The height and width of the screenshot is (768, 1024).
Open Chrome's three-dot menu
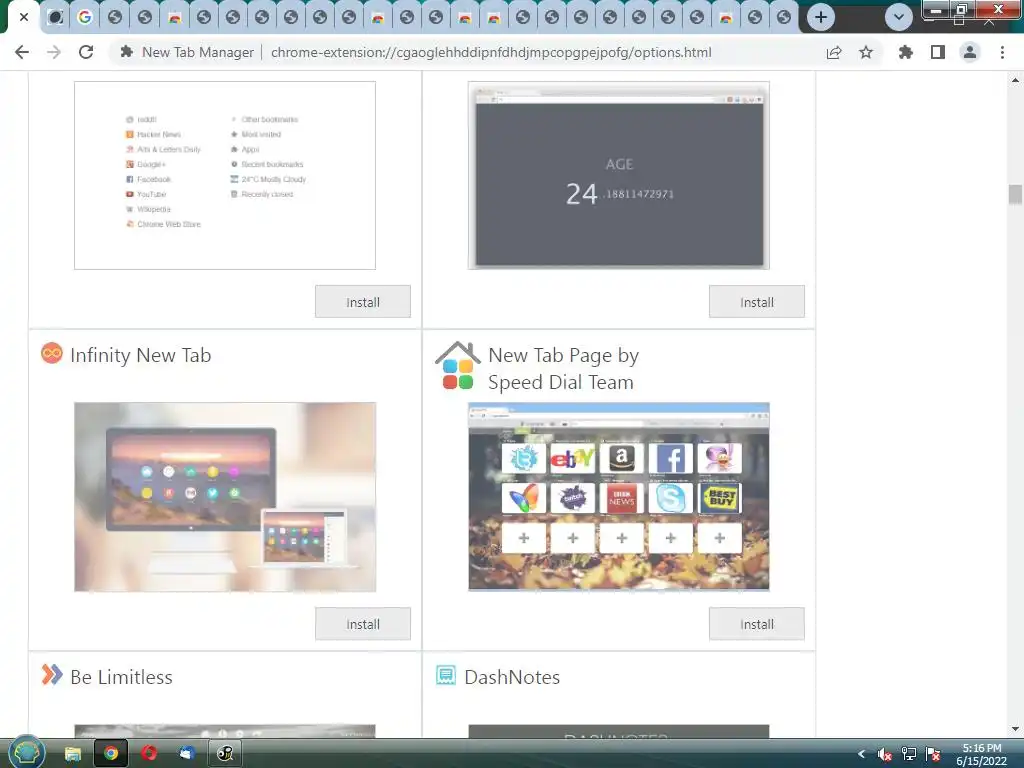coord(1002,52)
